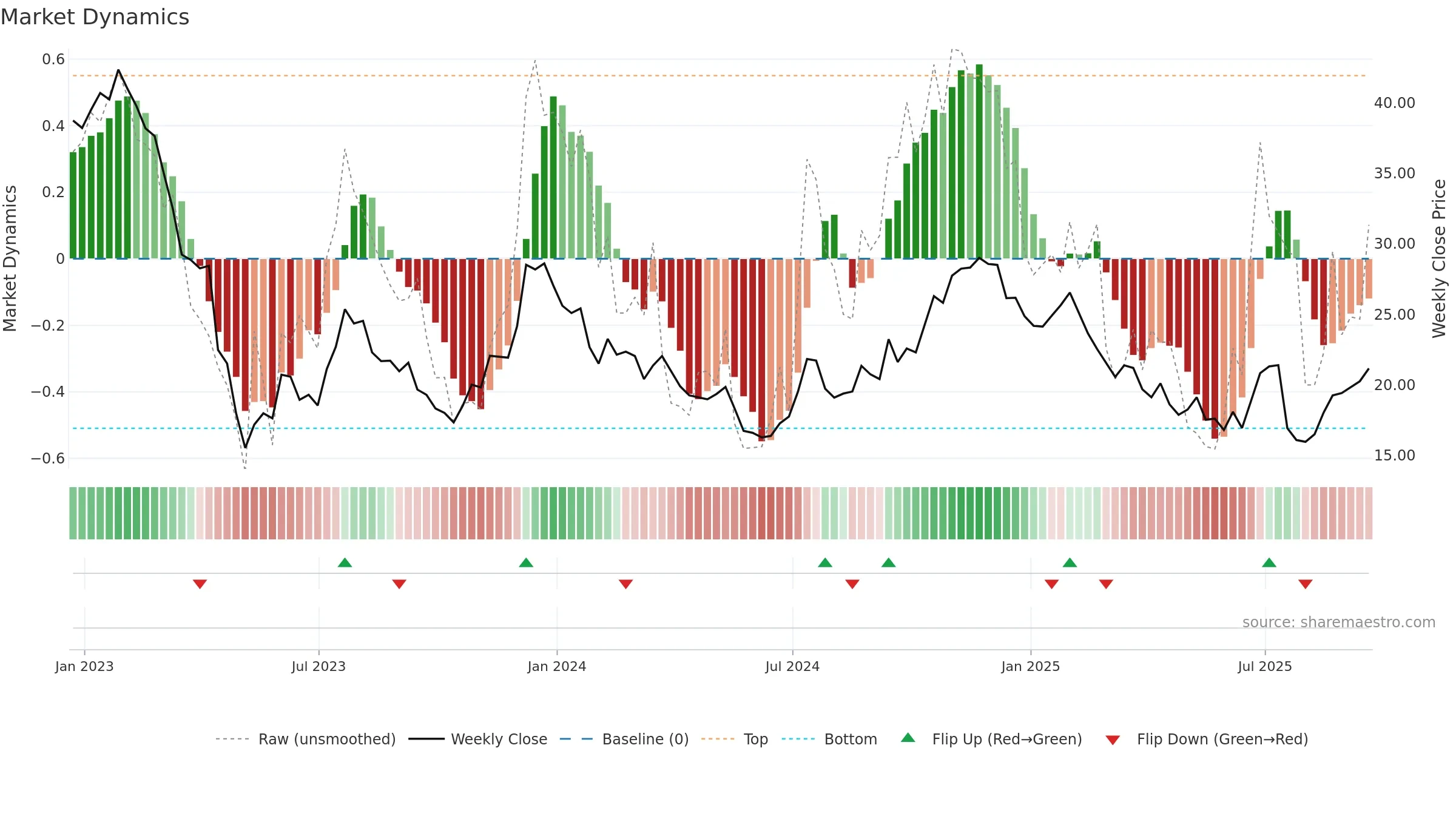Click the Top legend entry
This screenshot has width=1456, height=819.
click(x=735, y=739)
